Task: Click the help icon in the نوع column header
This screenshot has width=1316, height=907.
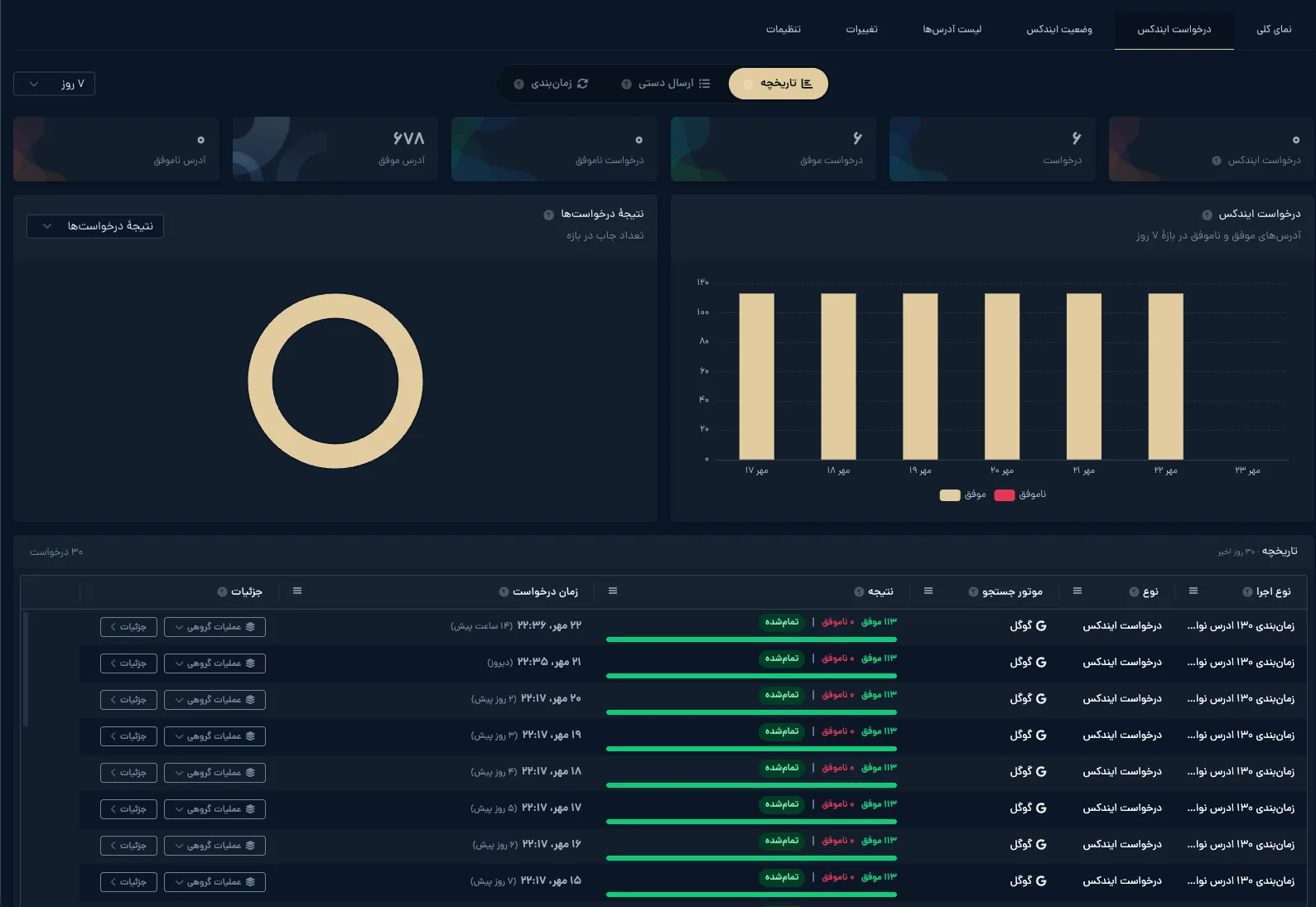Action: pos(1134,591)
